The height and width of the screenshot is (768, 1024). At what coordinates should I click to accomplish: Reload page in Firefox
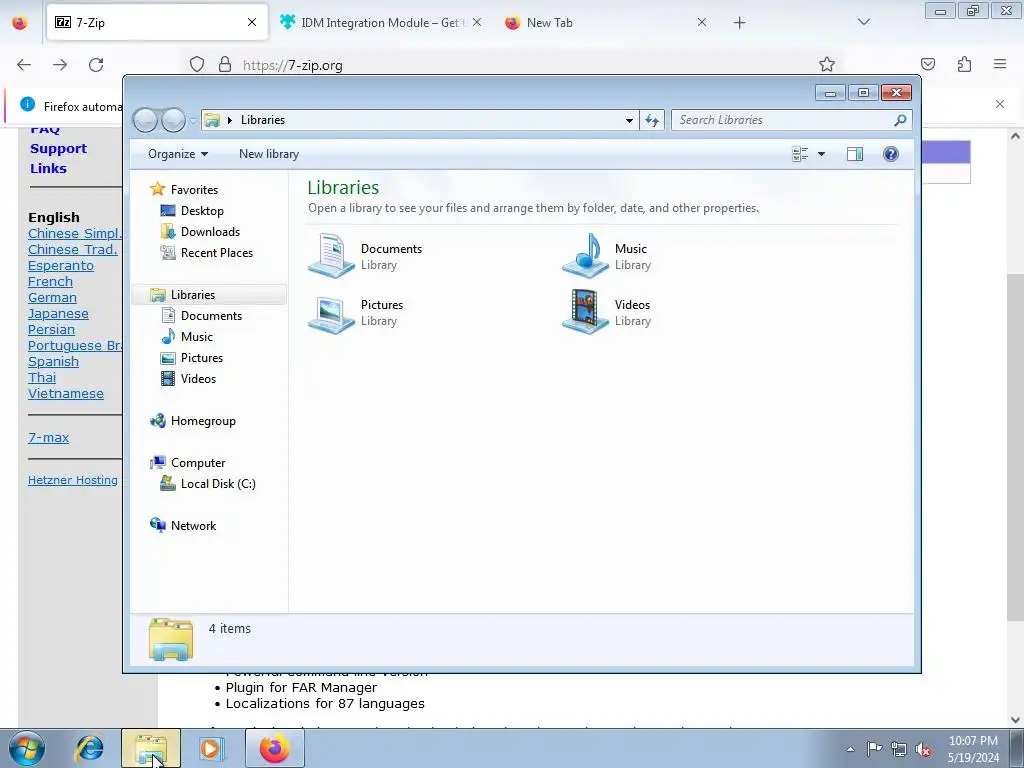point(96,64)
